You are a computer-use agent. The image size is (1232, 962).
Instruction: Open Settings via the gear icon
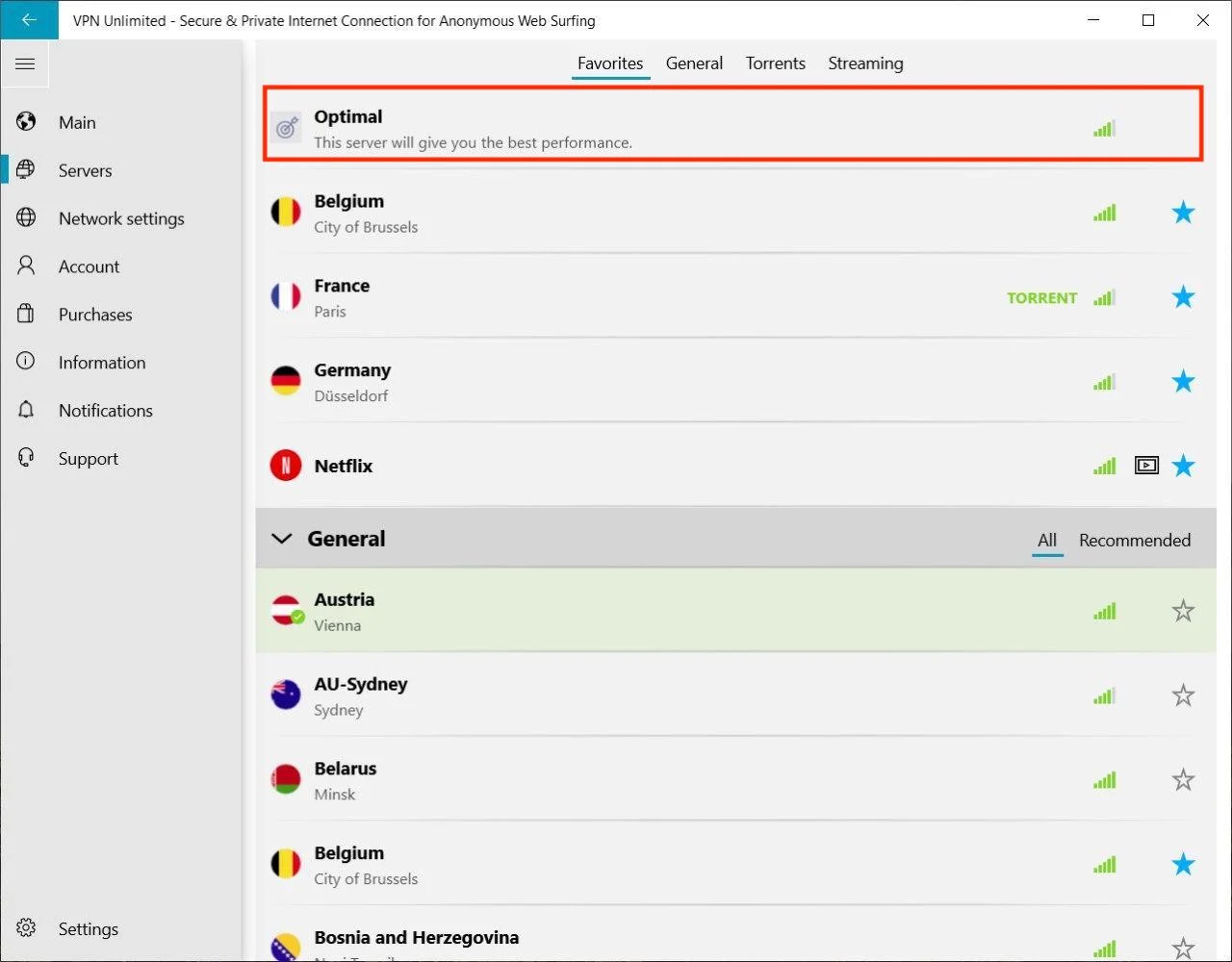click(x=26, y=928)
